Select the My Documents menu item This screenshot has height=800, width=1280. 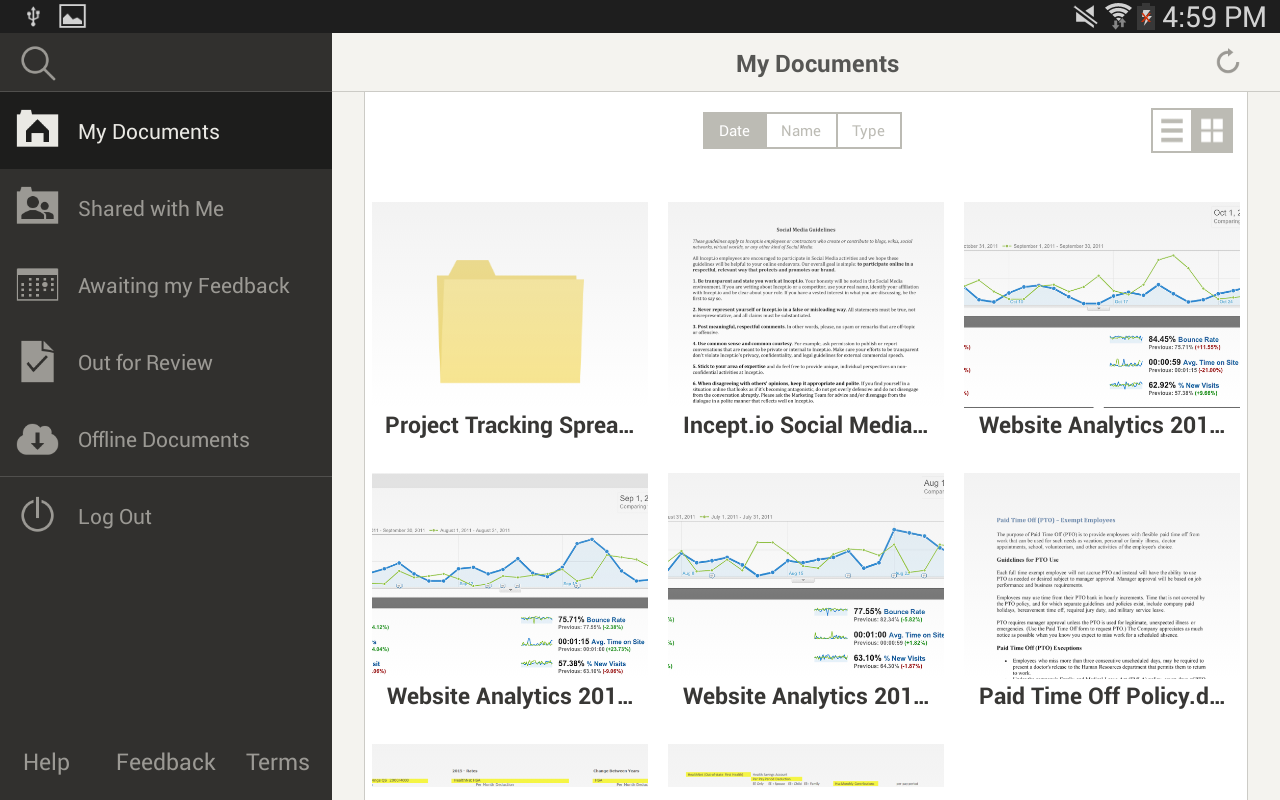[x=148, y=131]
